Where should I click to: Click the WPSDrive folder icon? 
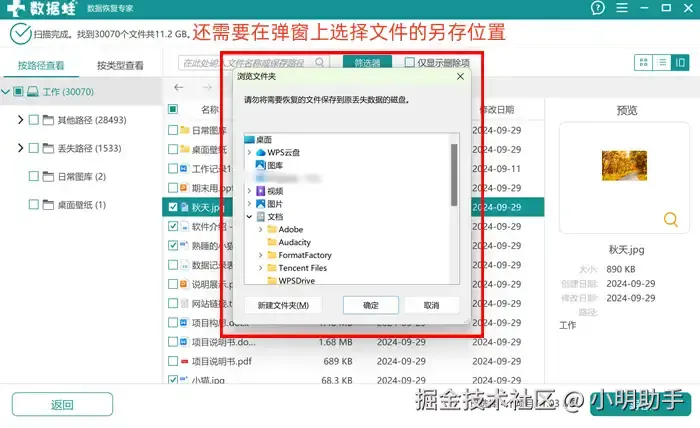pos(272,281)
